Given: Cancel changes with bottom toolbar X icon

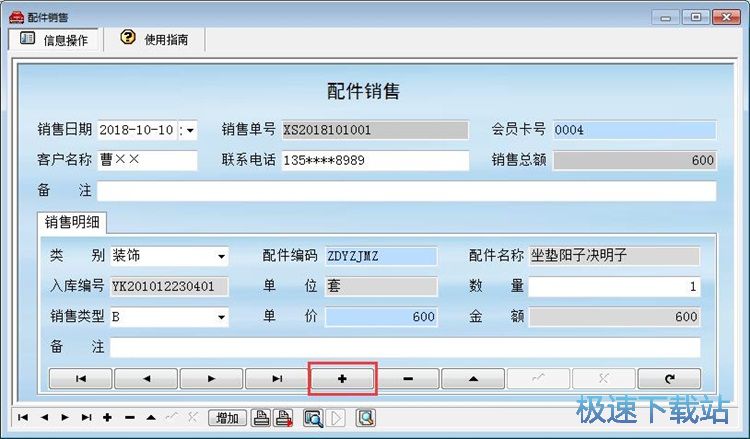Looking at the screenshot, I should point(193,417).
